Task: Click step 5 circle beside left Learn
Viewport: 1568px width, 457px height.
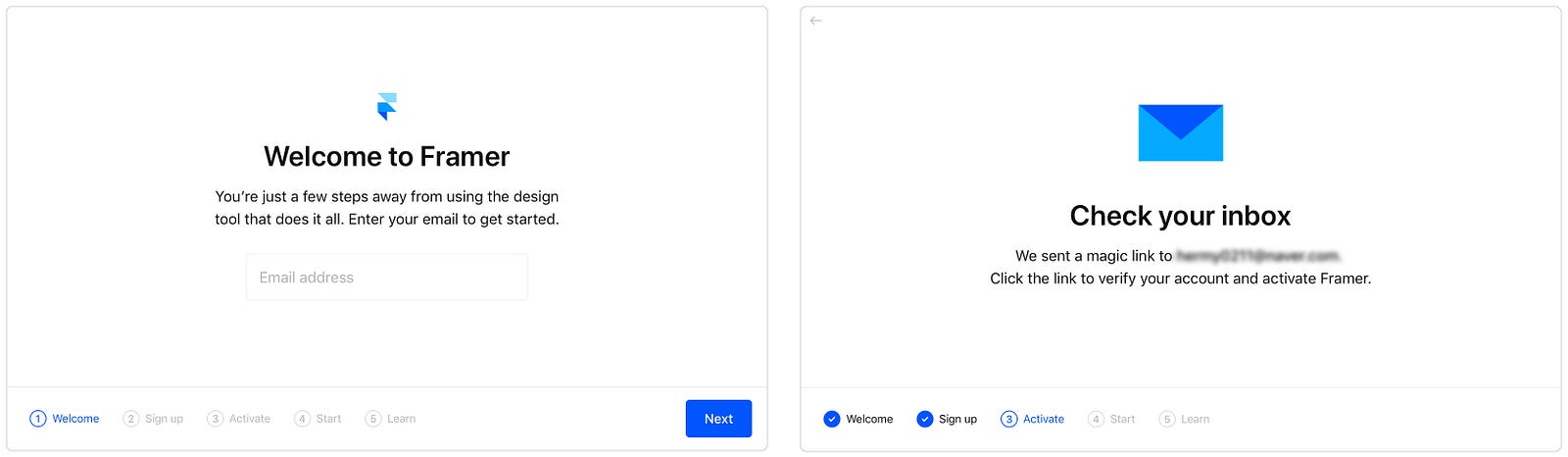Action: pyautogui.click(x=372, y=419)
